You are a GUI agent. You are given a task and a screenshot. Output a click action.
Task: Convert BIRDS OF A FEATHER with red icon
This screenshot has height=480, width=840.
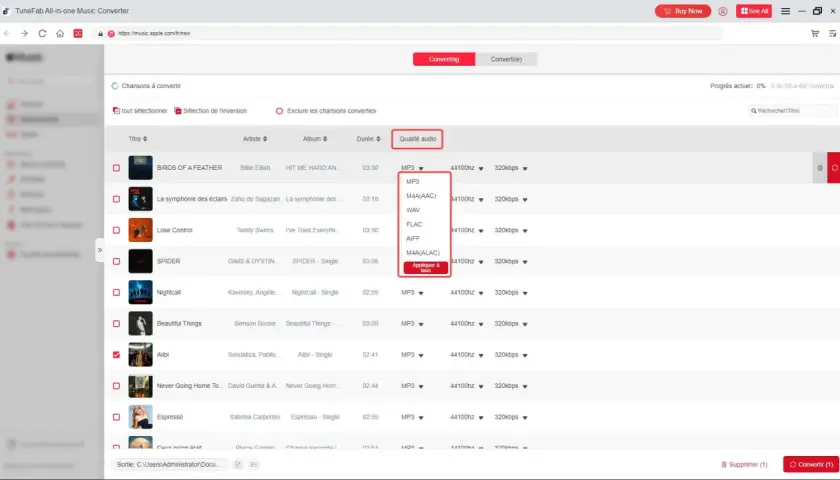(x=834, y=168)
